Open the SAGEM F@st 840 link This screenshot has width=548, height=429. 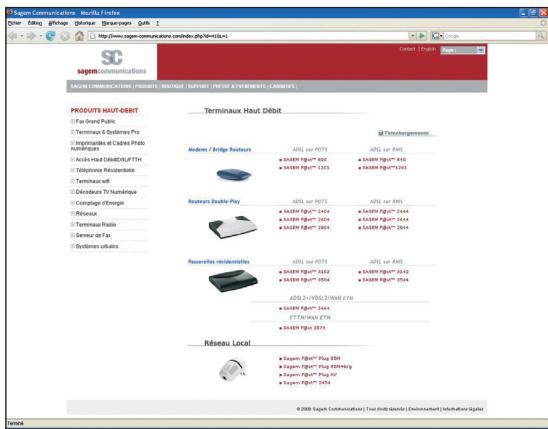[384, 160]
